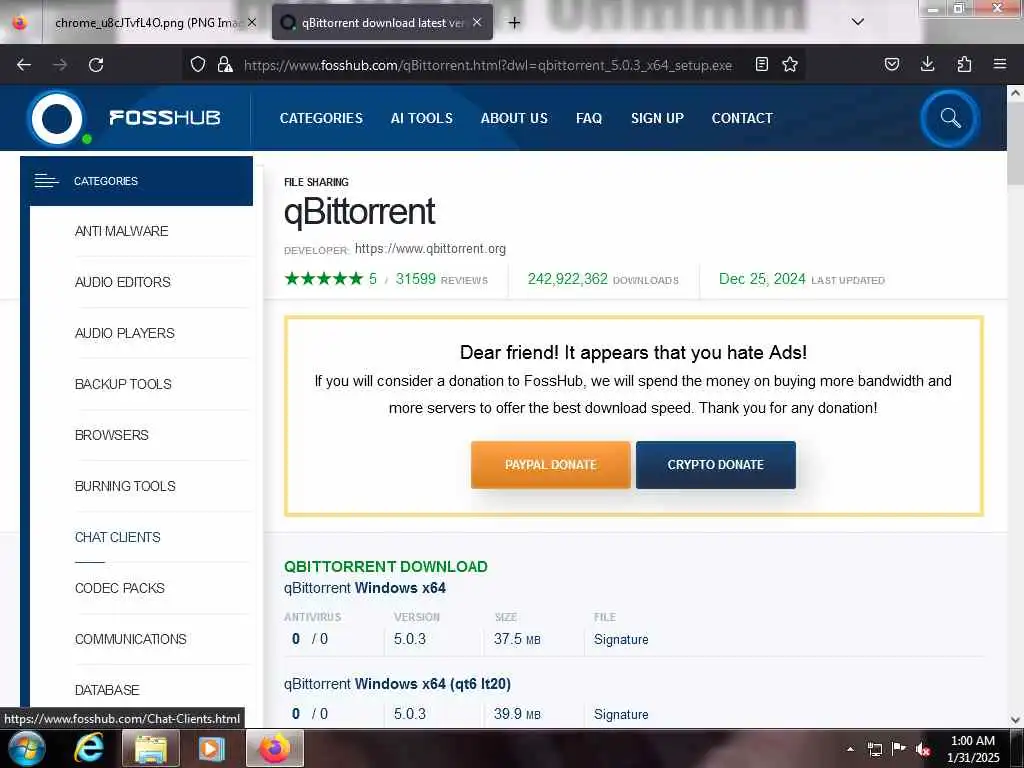Open COMMUNICATIONS category
The height and width of the screenshot is (768, 1024).
[x=131, y=639]
